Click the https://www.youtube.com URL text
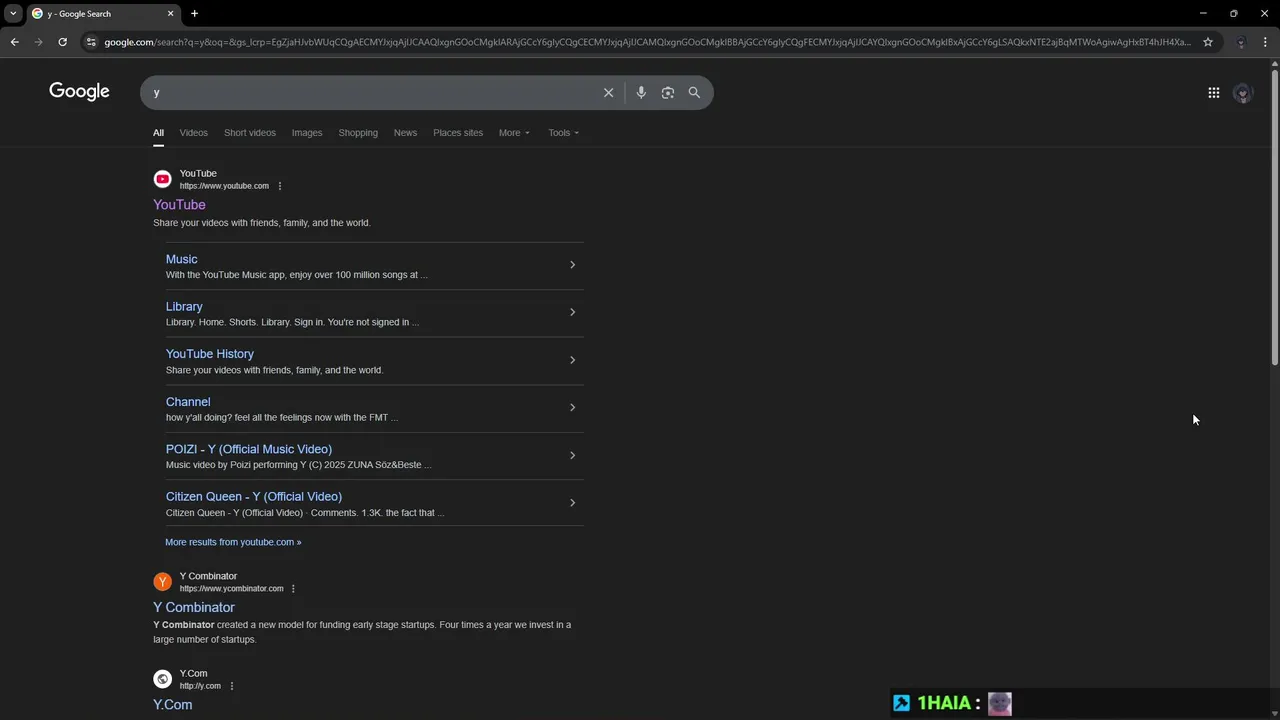1280x720 pixels. (224, 186)
